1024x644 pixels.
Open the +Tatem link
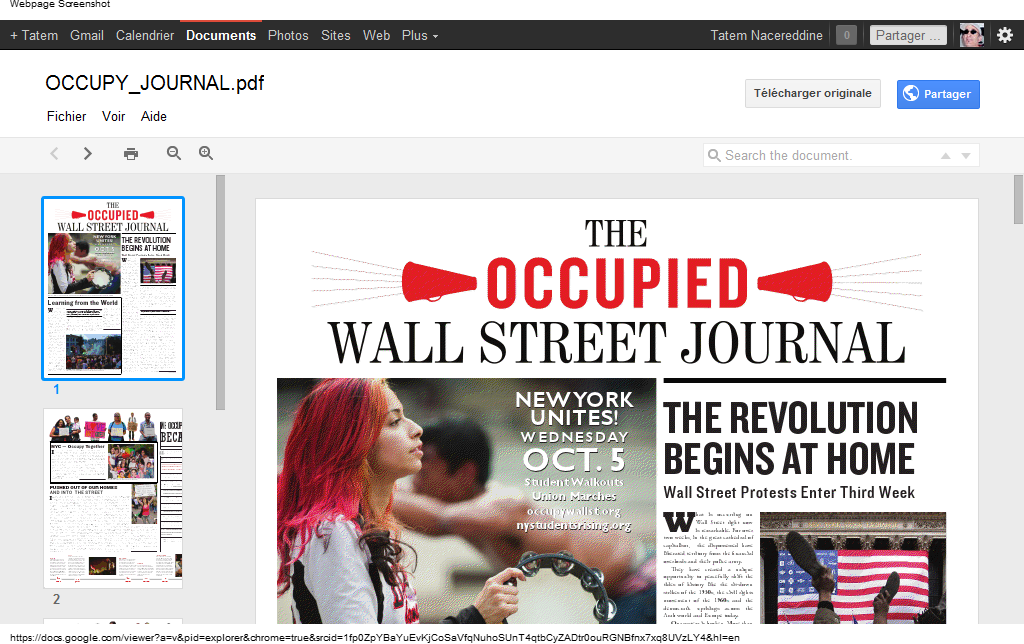click(34, 35)
